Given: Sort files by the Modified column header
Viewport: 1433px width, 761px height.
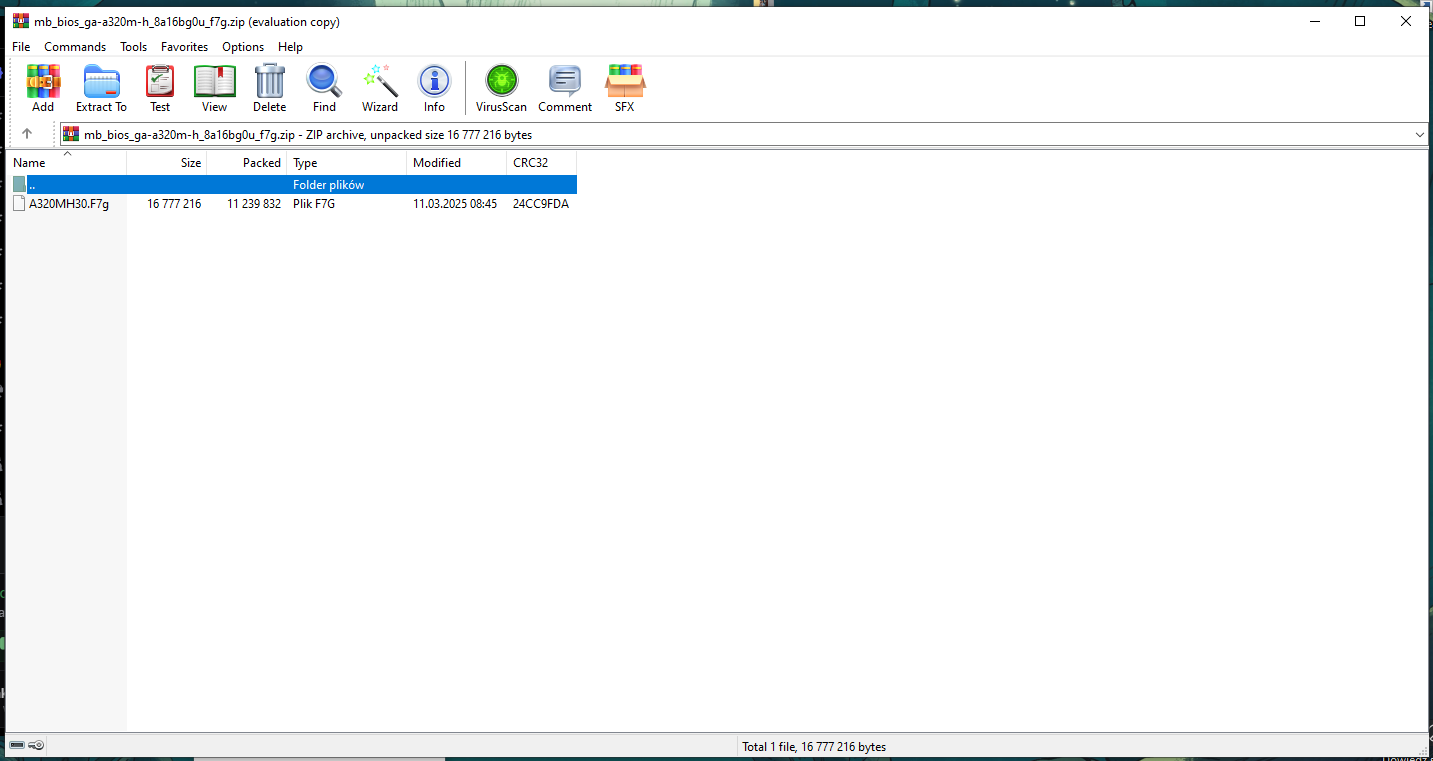Looking at the screenshot, I should point(457,162).
